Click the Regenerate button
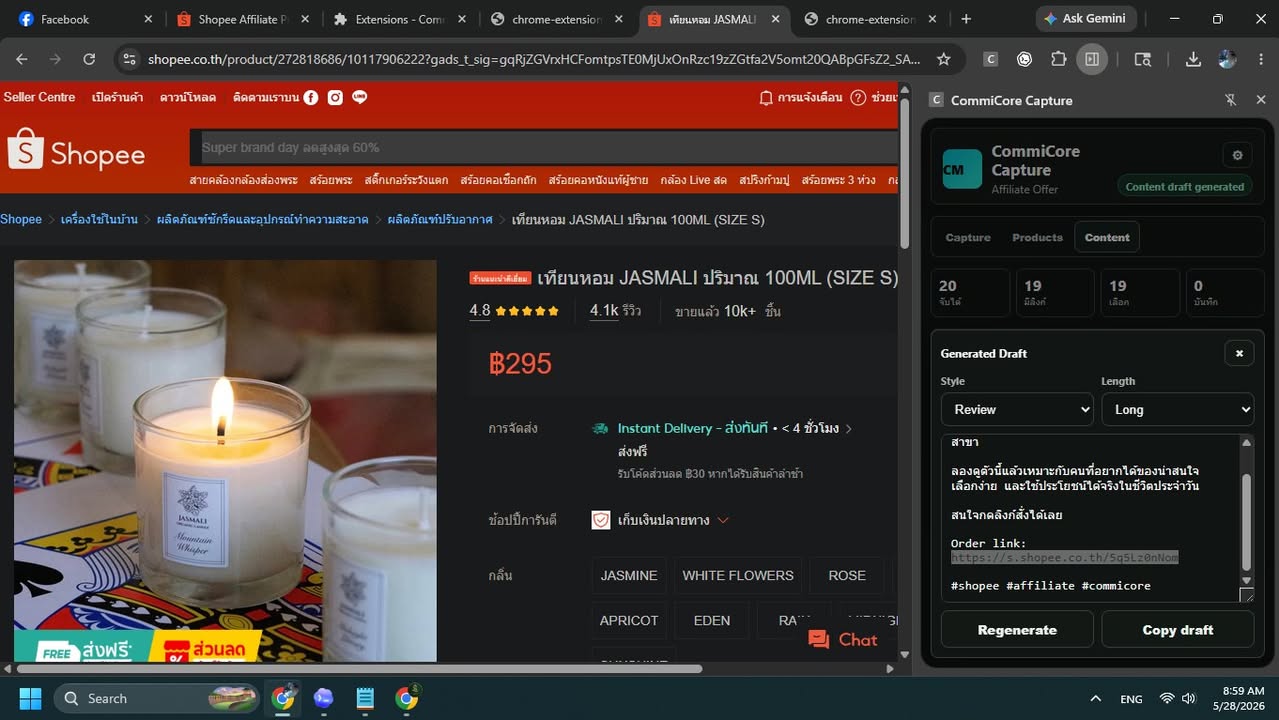 (1017, 630)
